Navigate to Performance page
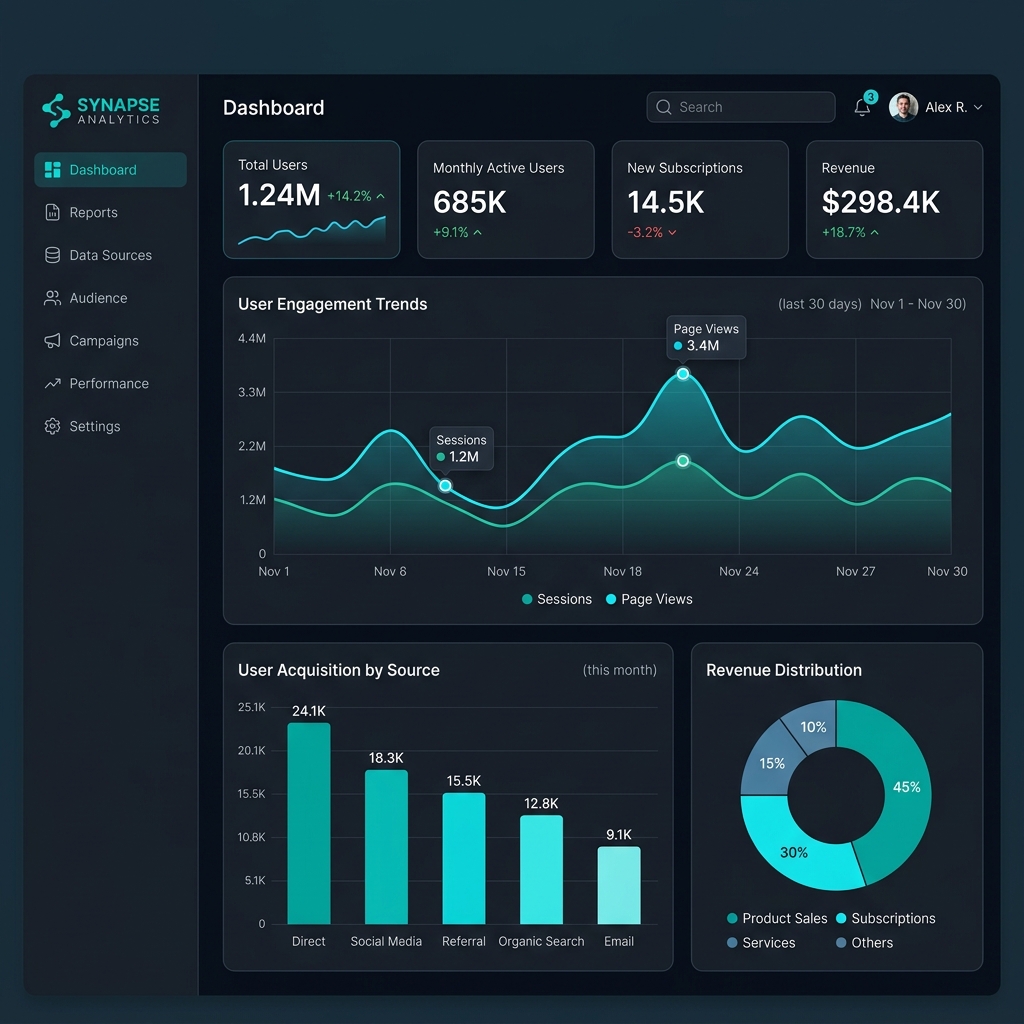 (x=109, y=383)
